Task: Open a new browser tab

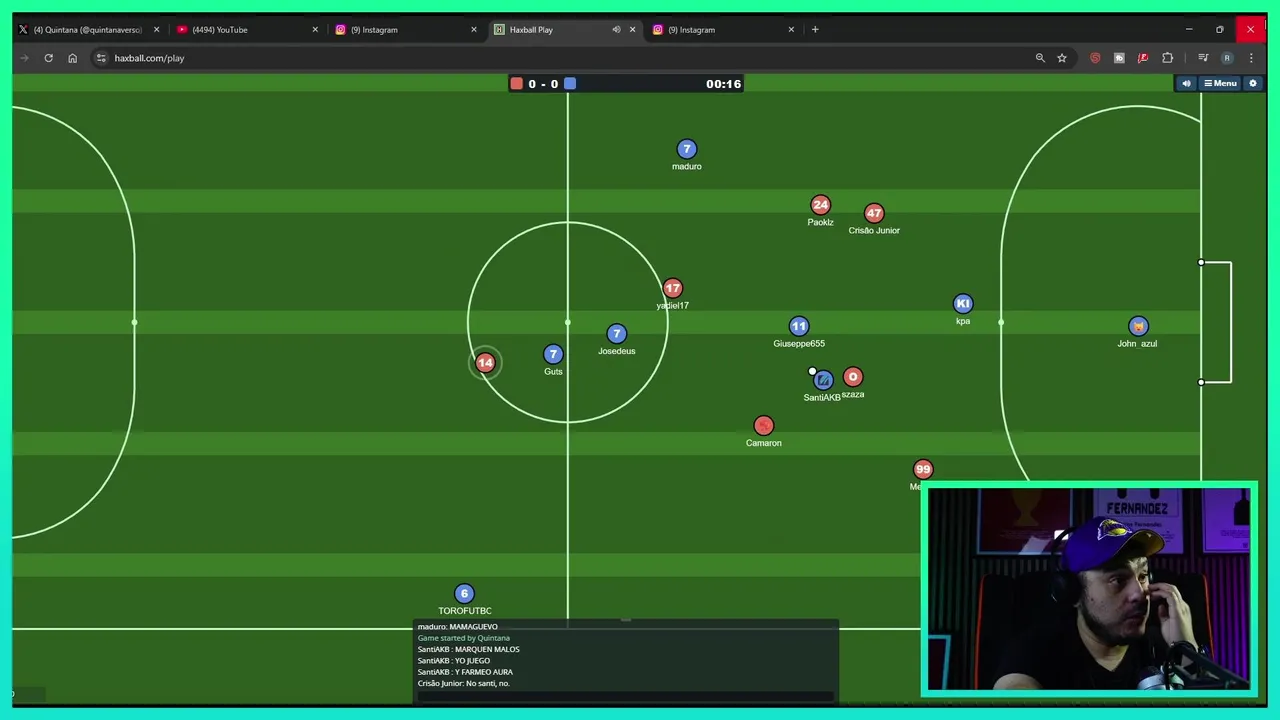Action: [815, 30]
